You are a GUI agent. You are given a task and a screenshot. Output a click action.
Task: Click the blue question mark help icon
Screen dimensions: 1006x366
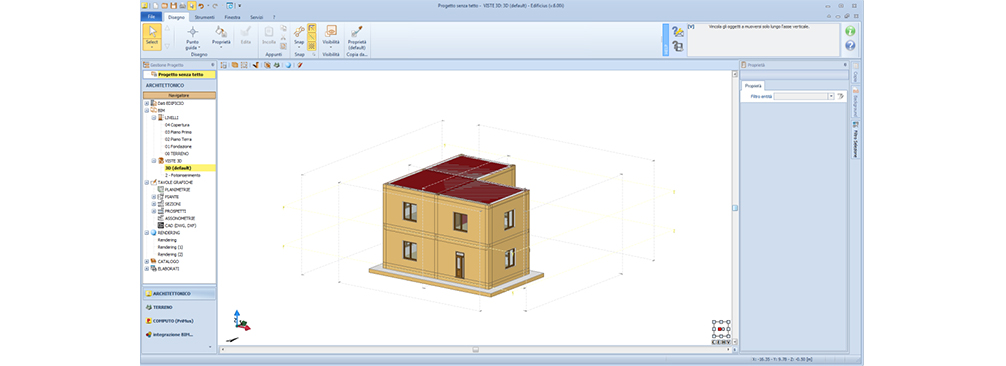[x=850, y=46]
